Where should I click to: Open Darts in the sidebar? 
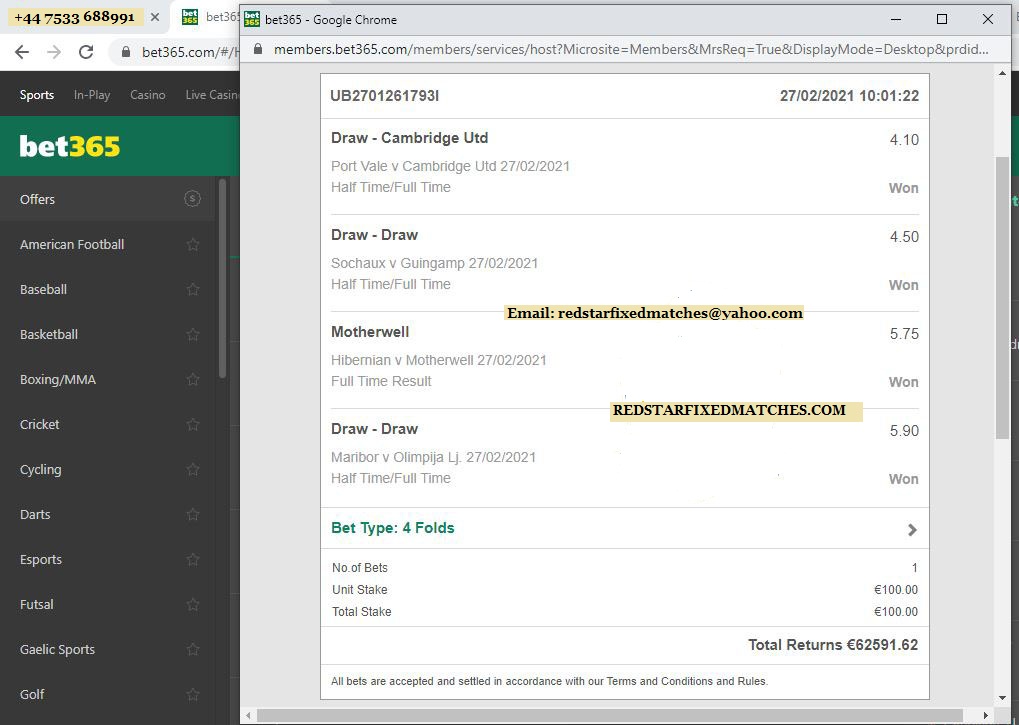pyautogui.click(x=107, y=514)
